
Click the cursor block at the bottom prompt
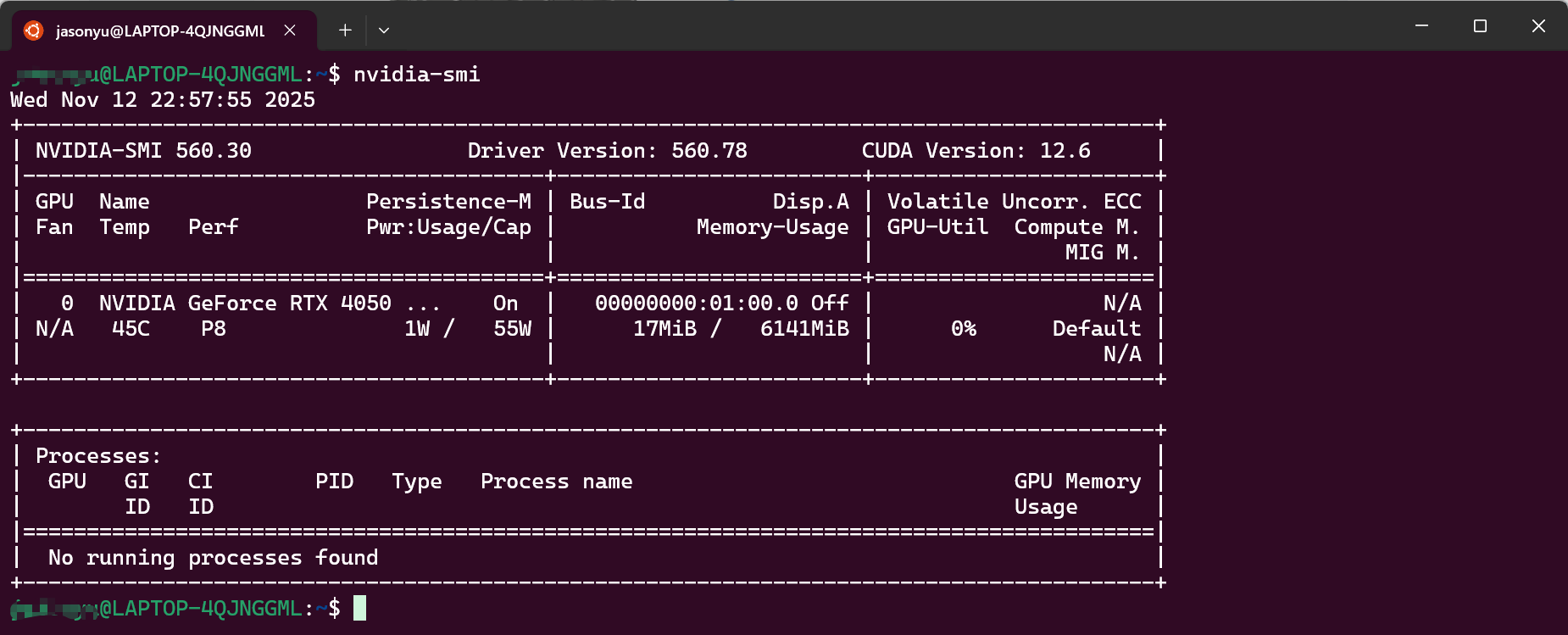click(360, 608)
